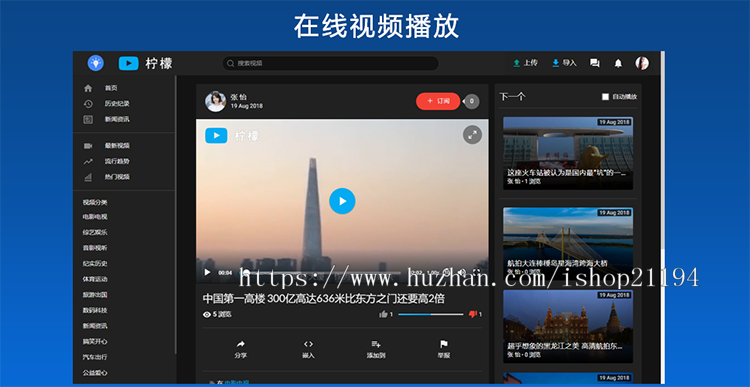Open the notifications bell

(618, 63)
